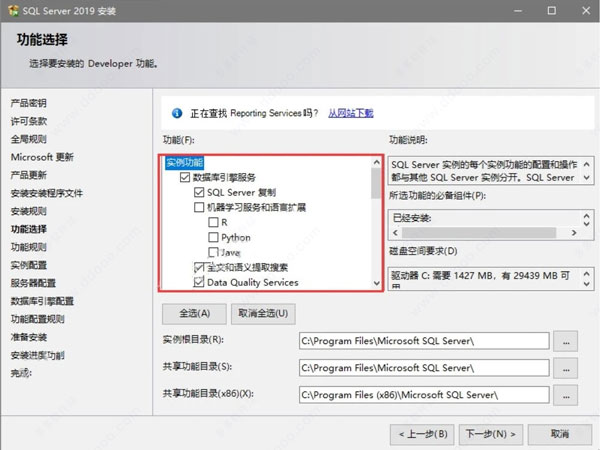Image resolution: width=600 pixels, height=450 pixels.
Task: Tick the Java checkbox
Action: pos(213,252)
